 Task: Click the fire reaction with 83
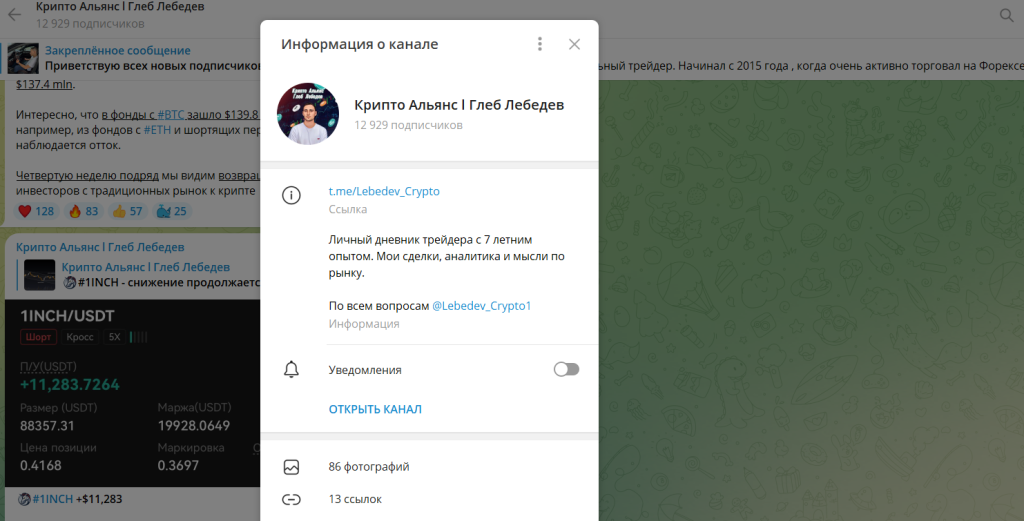84,211
